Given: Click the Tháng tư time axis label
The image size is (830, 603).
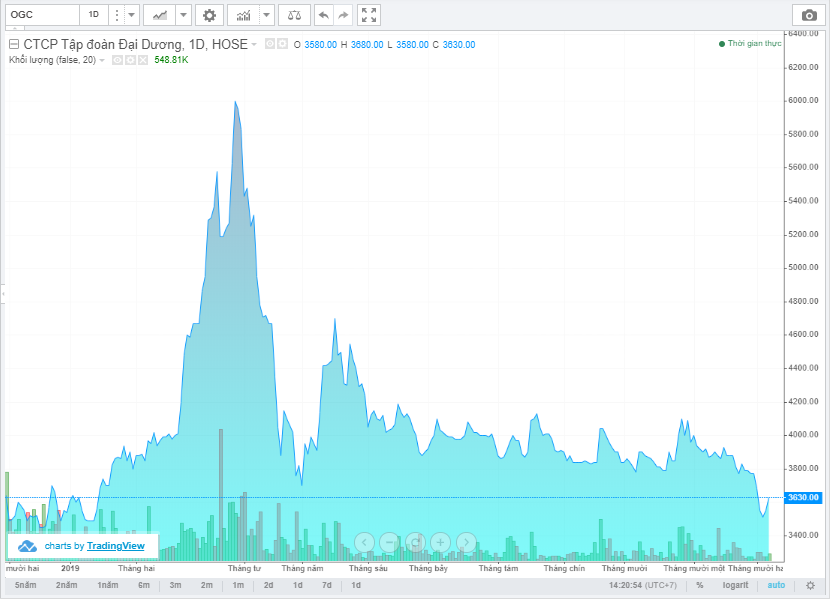Looking at the screenshot, I should point(244,568).
